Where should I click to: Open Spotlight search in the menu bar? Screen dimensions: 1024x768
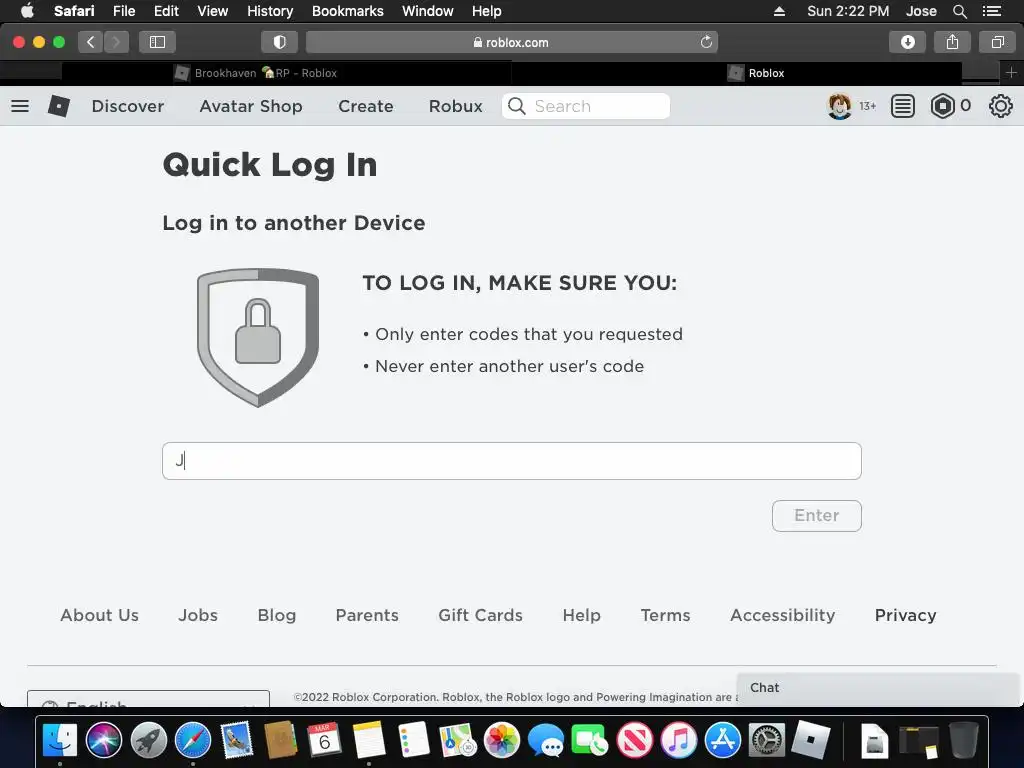[x=959, y=11]
